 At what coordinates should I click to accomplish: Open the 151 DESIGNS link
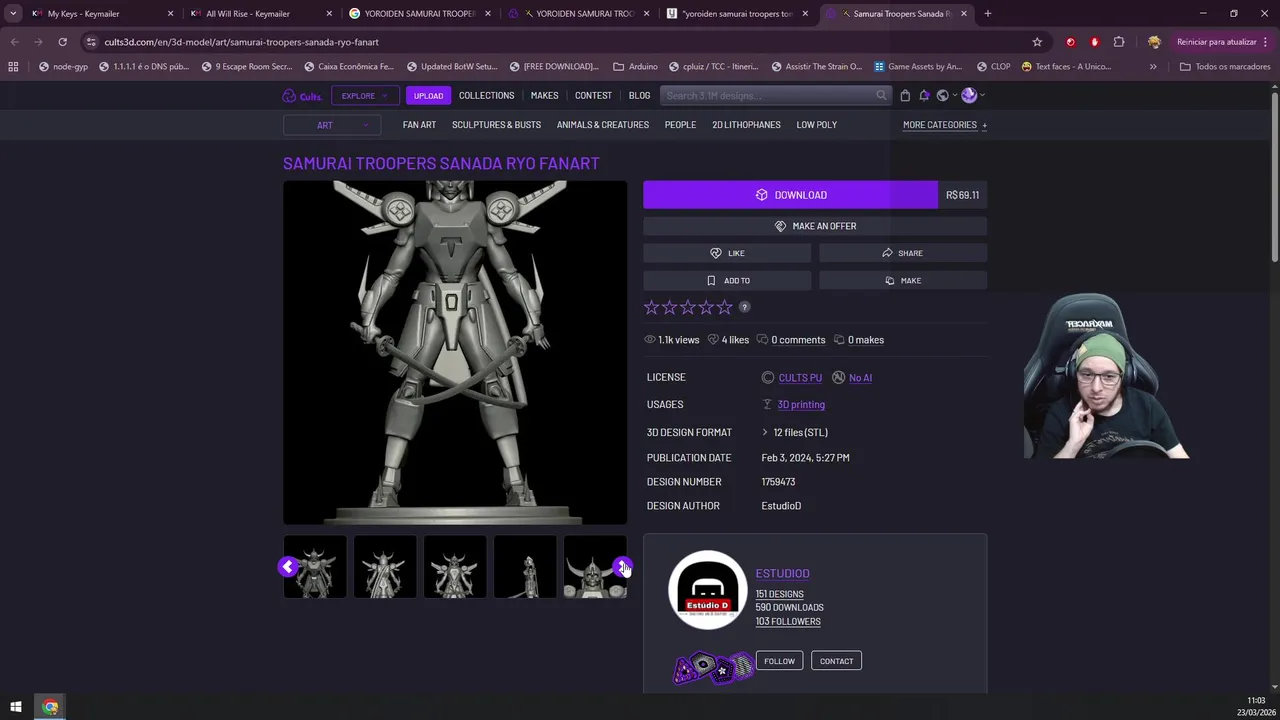pos(779,594)
